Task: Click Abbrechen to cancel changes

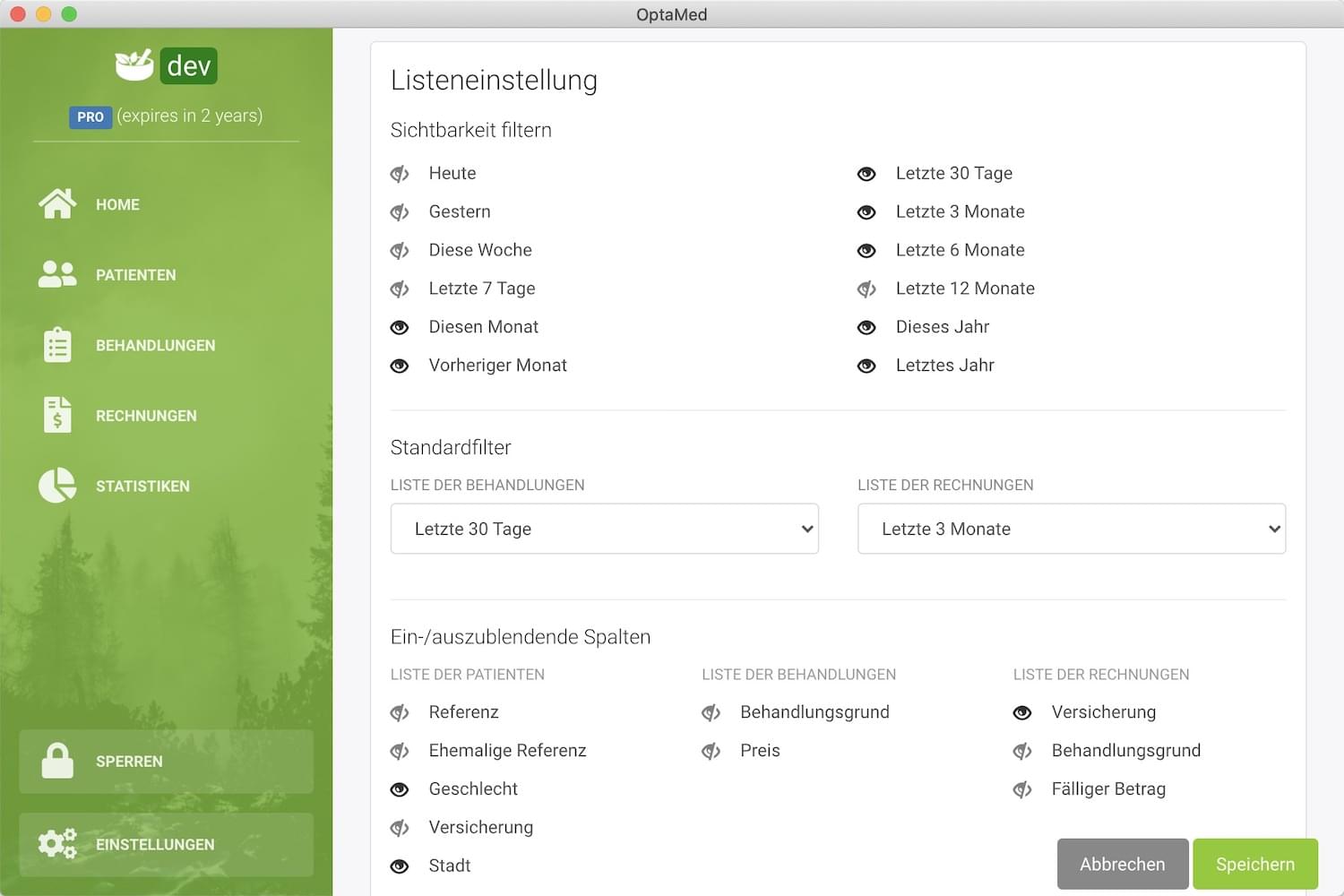Action: point(1122,864)
